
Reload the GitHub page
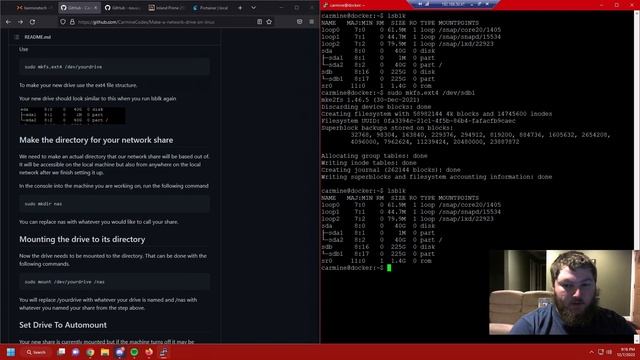[32, 22]
